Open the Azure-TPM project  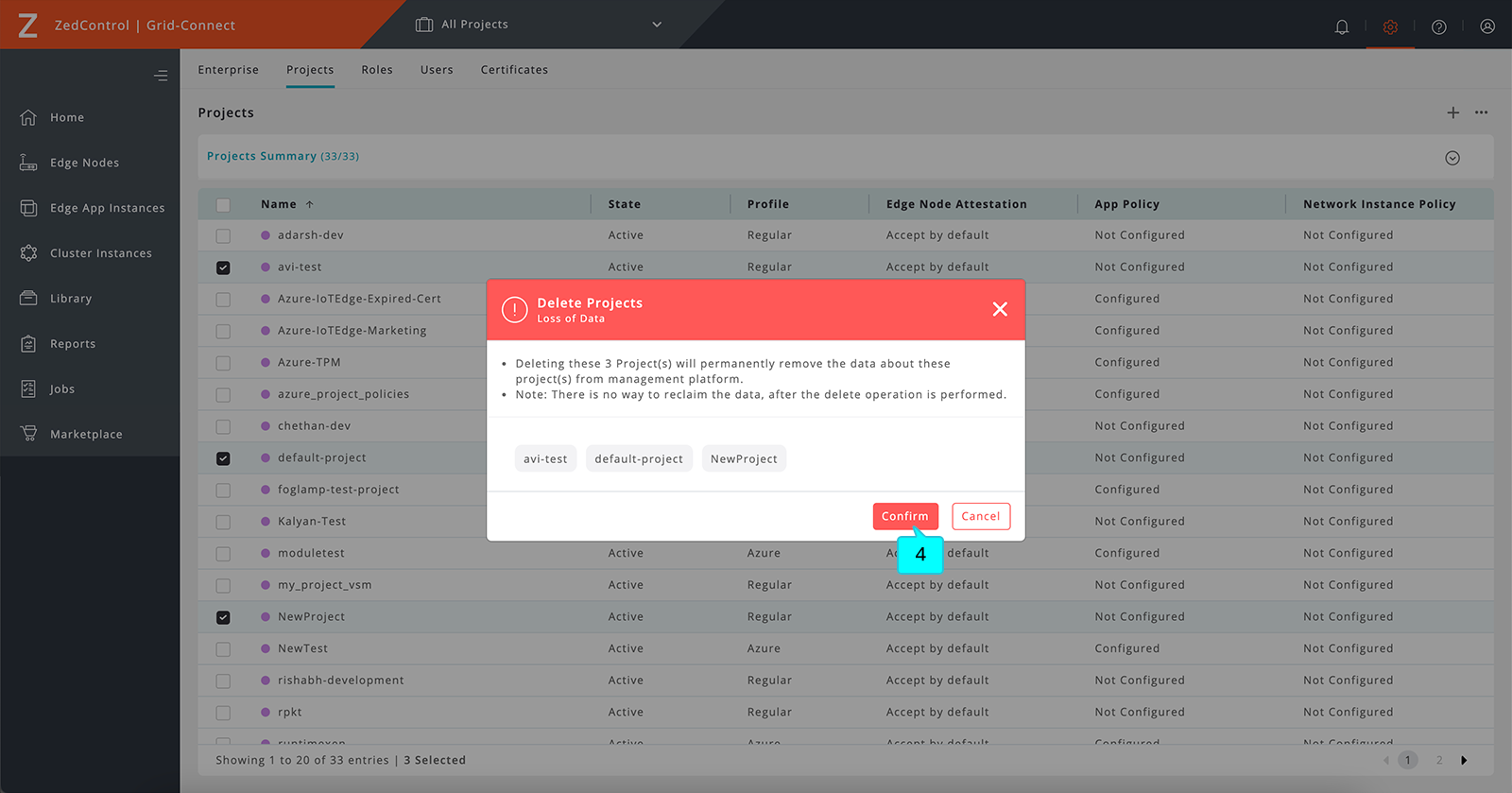pos(309,363)
